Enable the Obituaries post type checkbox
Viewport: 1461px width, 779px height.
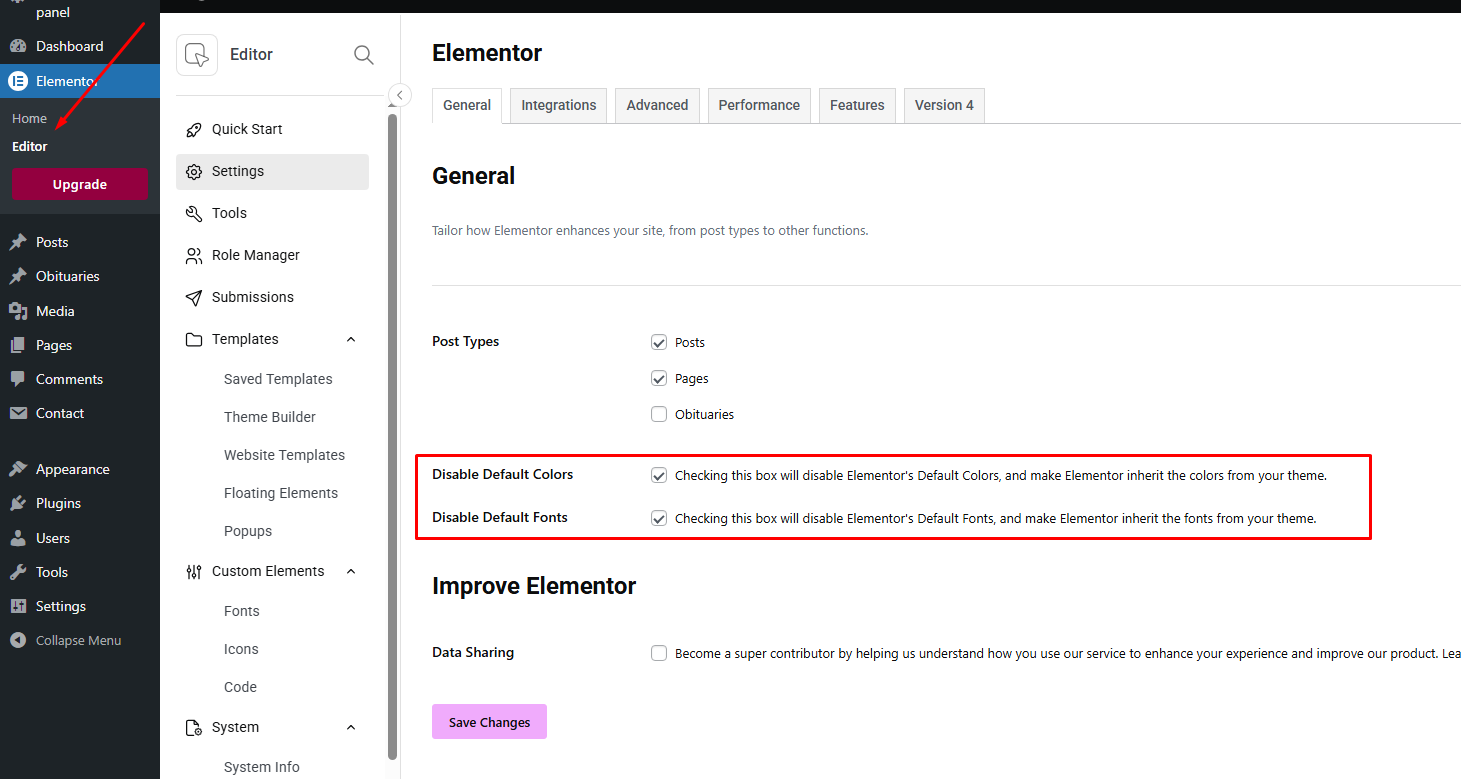pyautogui.click(x=659, y=414)
